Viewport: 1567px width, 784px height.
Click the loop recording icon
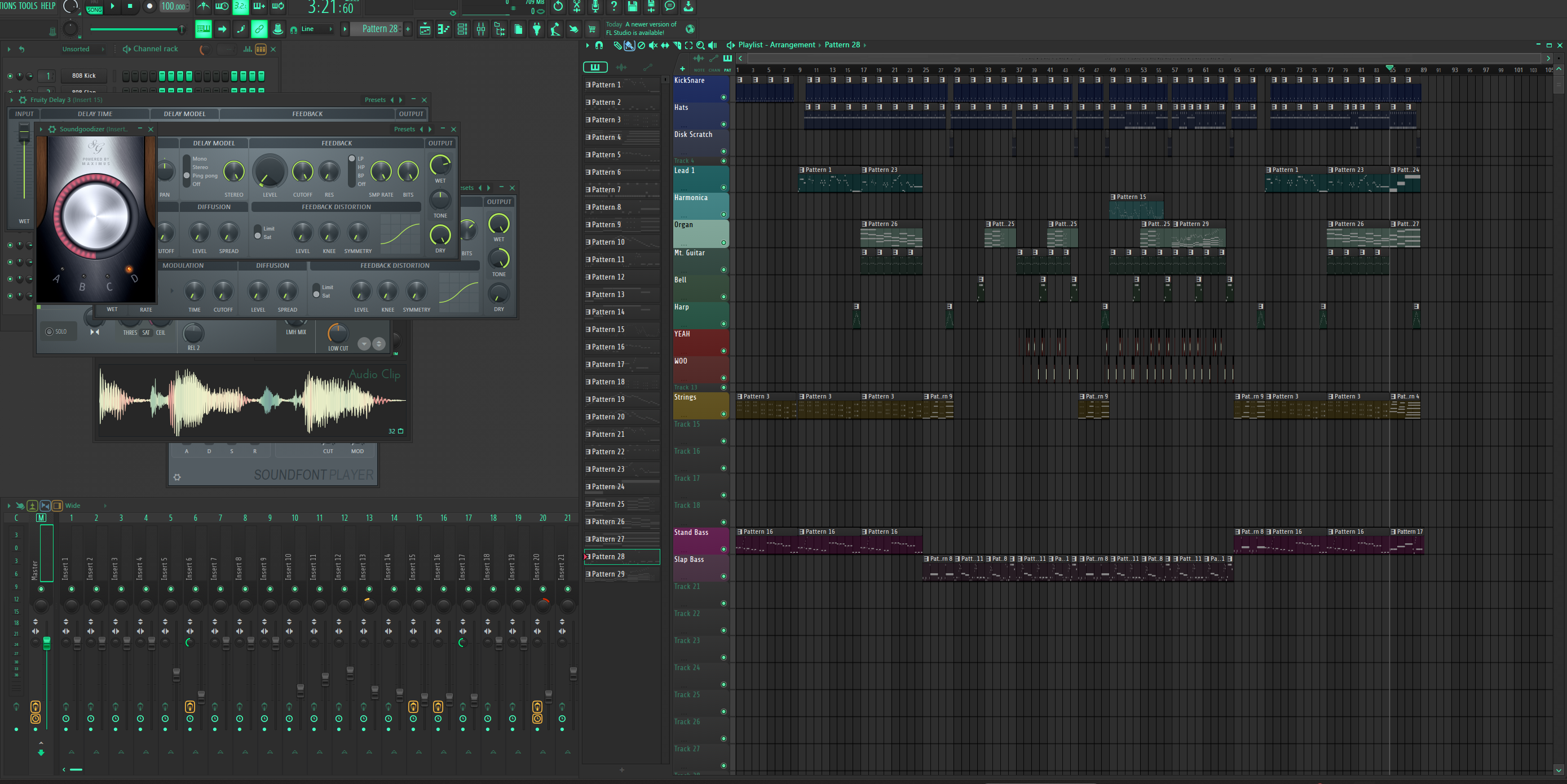(x=278, y=6)
